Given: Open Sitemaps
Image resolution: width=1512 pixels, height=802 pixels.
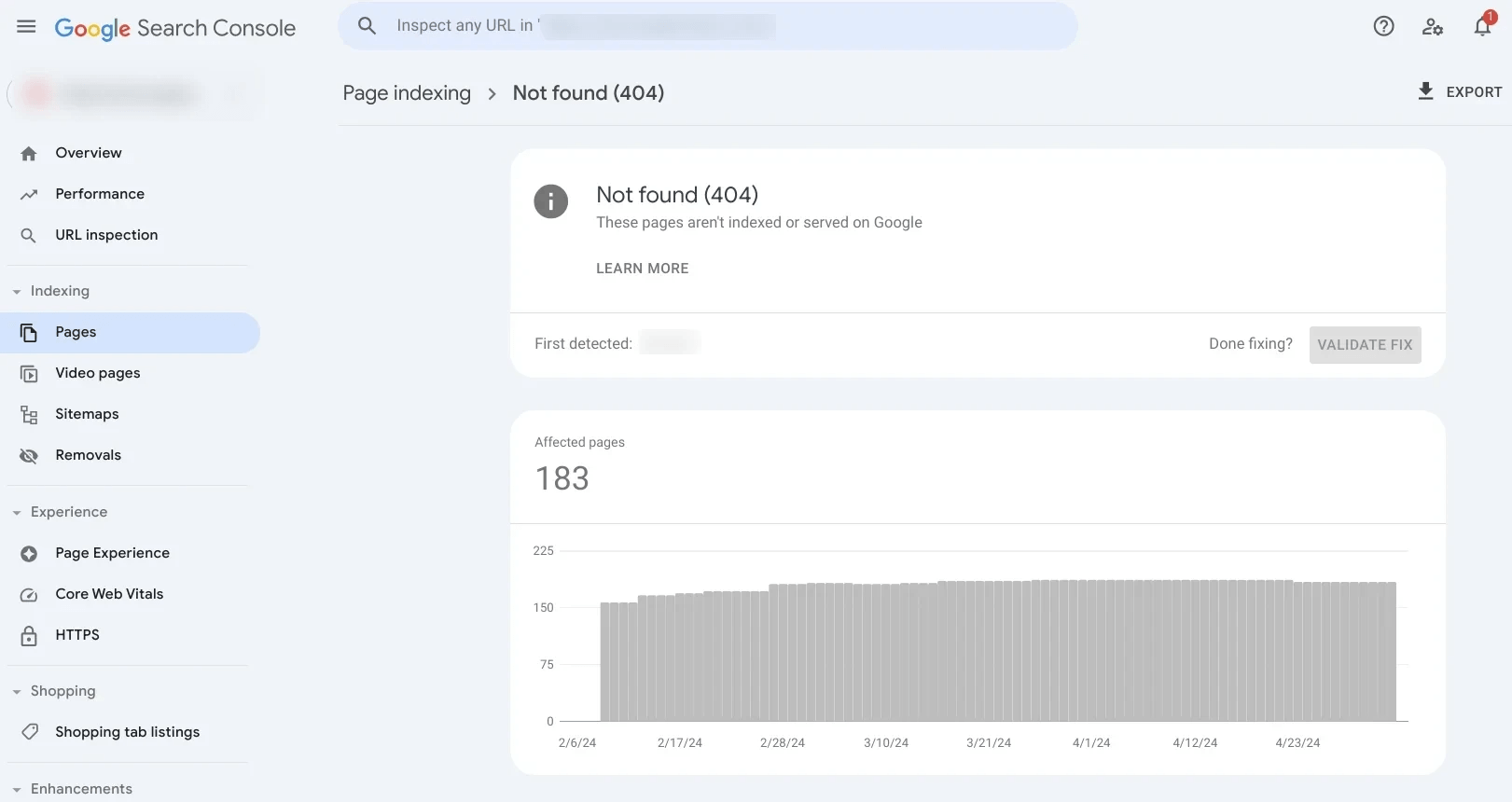Looking at the screenshot, I should coord(87,414).
